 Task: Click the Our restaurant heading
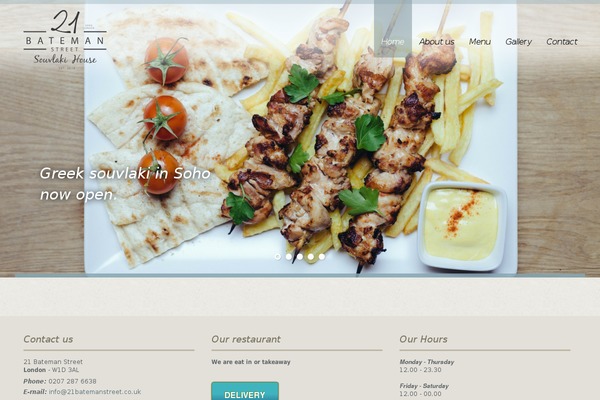point(246,339)
